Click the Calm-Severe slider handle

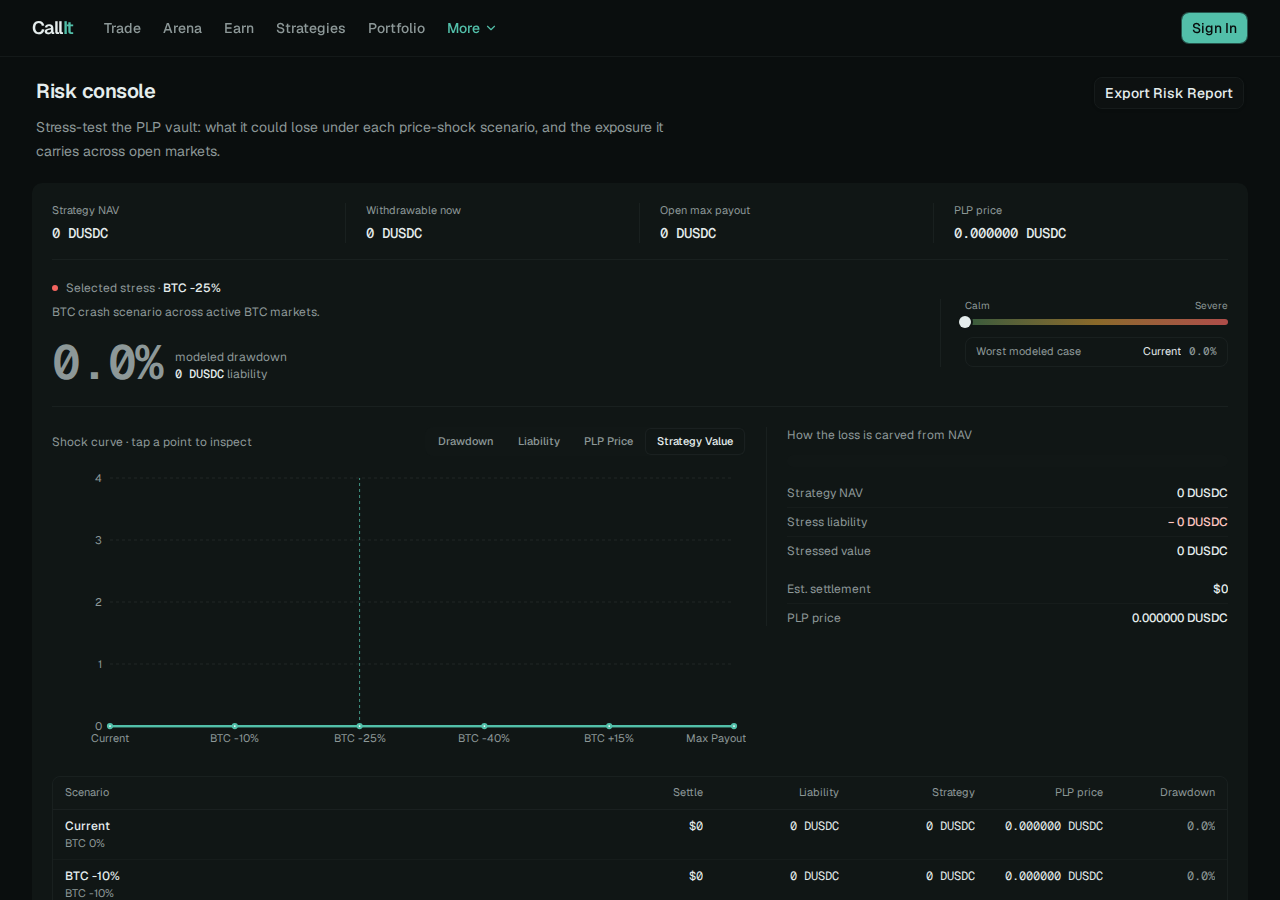(965, 322)
